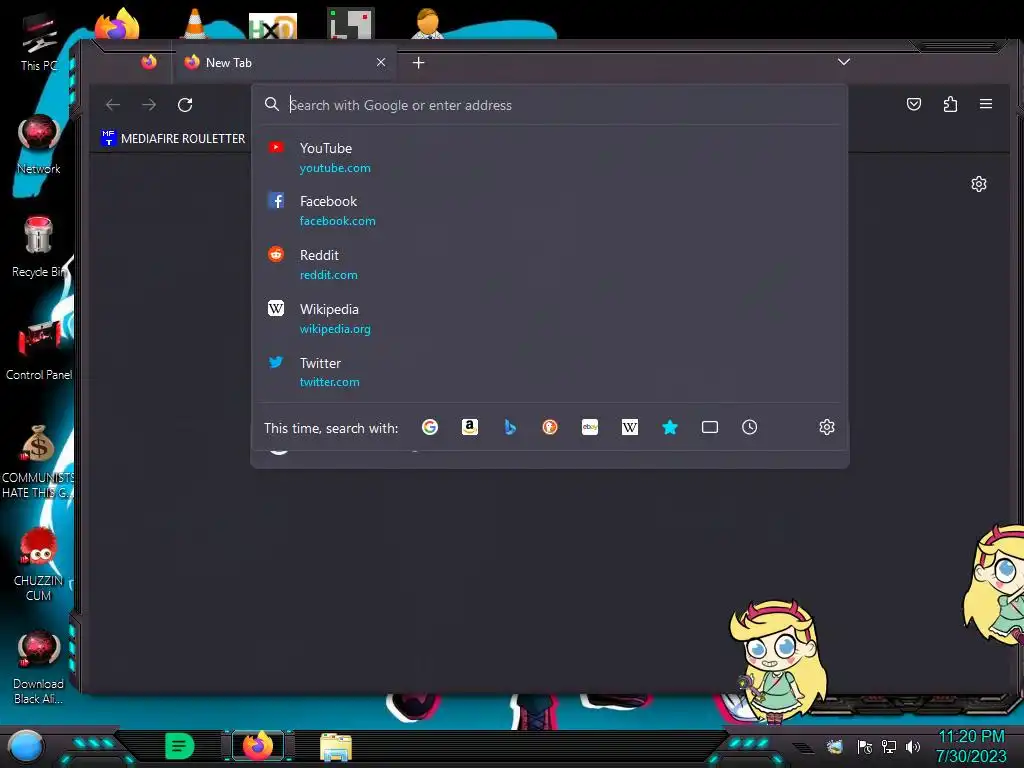The height and width of the screenshot is (768, 1024).
Task: Open the green notes app on taskbar
Action: click(x=180, y=746)
